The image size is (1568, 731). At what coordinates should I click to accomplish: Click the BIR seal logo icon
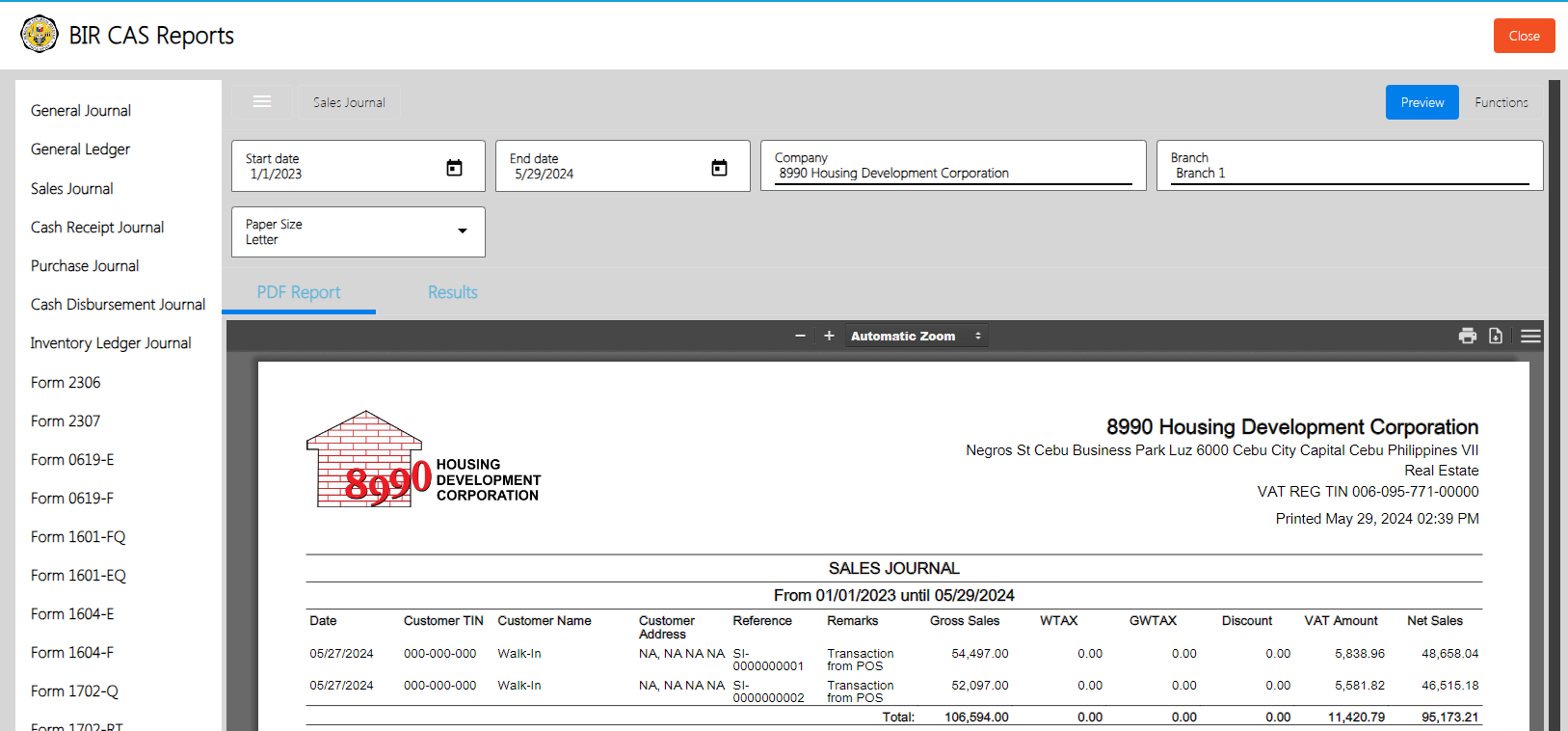40,35
